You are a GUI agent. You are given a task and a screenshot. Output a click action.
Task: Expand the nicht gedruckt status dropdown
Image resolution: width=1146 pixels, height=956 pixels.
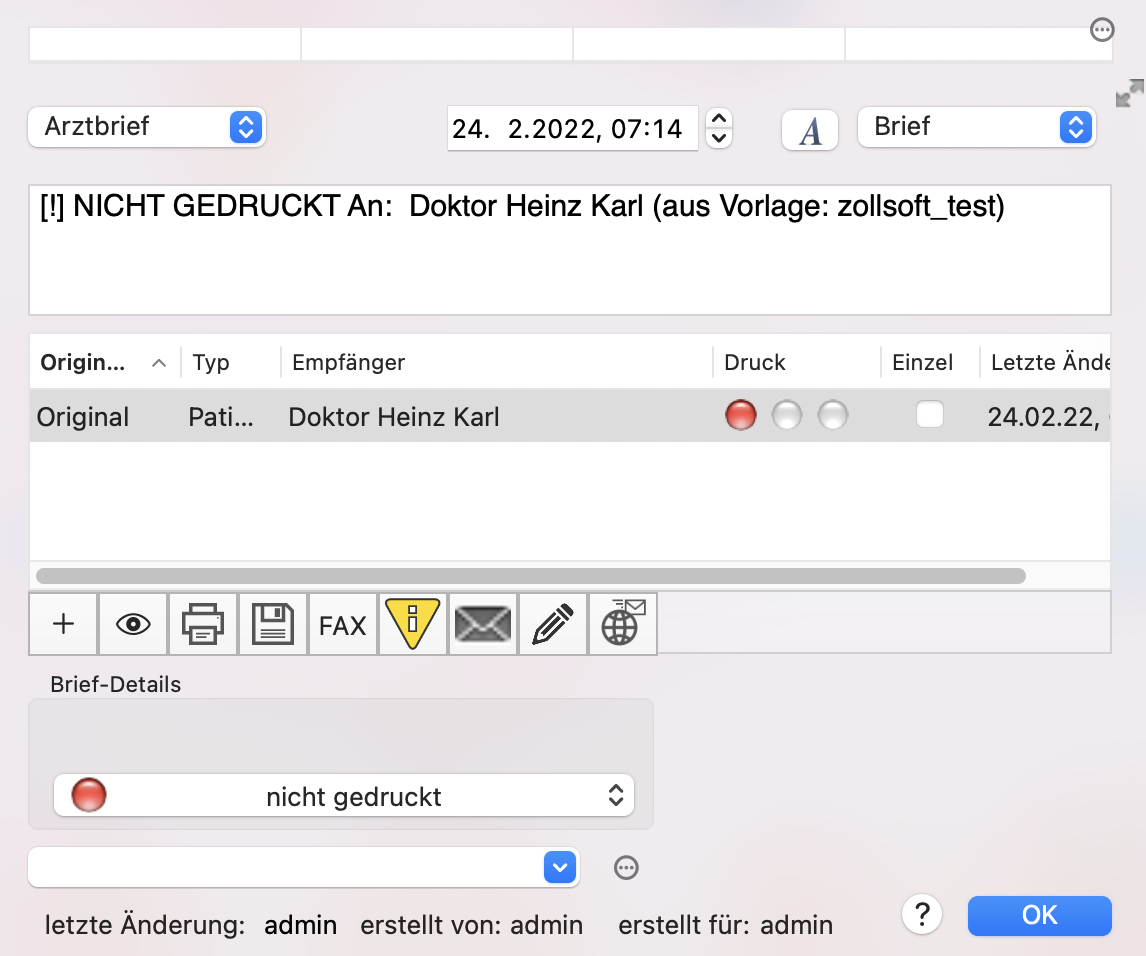(344, 795)
